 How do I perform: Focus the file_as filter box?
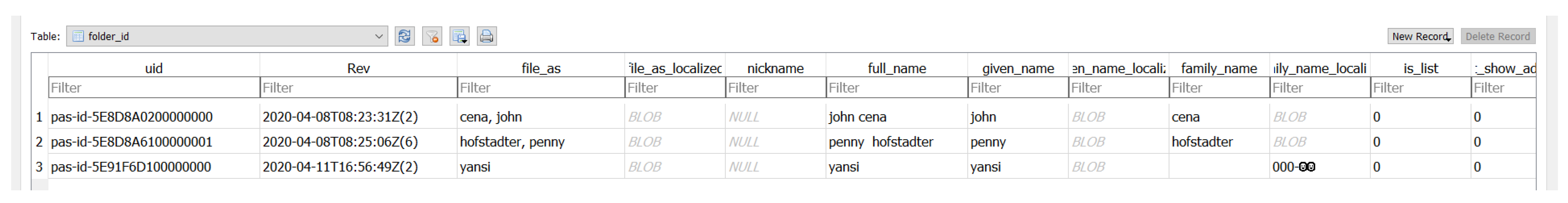(540, 88)
